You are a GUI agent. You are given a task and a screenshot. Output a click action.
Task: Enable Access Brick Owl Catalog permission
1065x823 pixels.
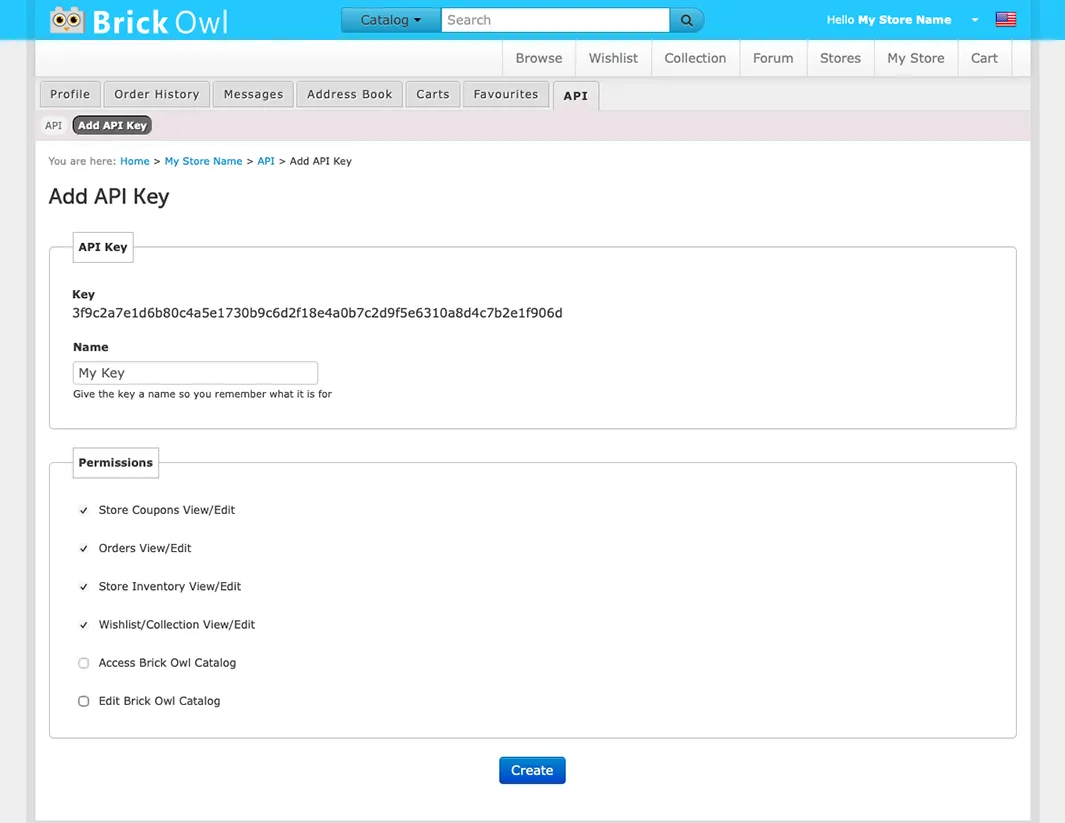tap(84, 663)
